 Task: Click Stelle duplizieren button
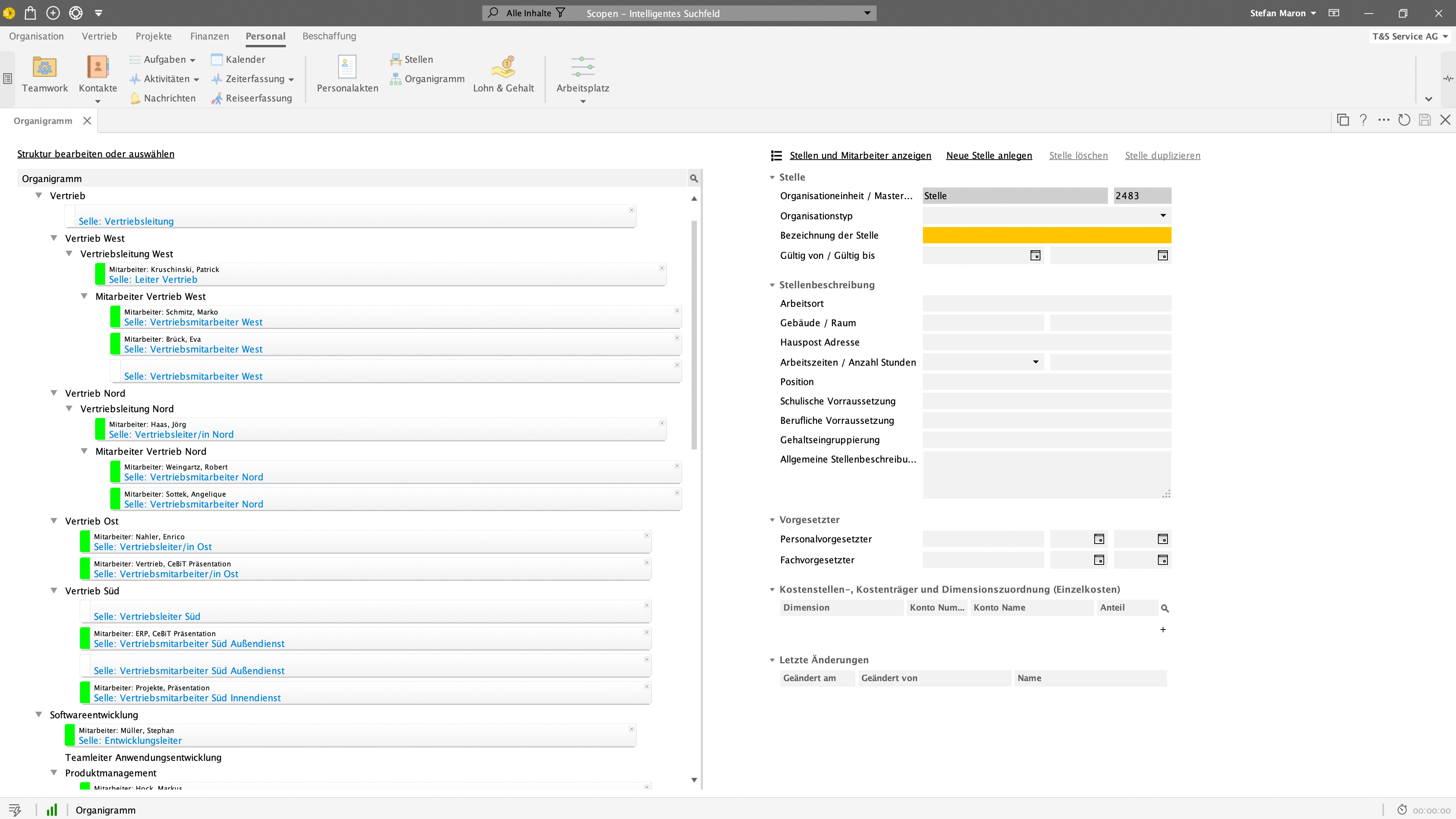coord(1163,155)
